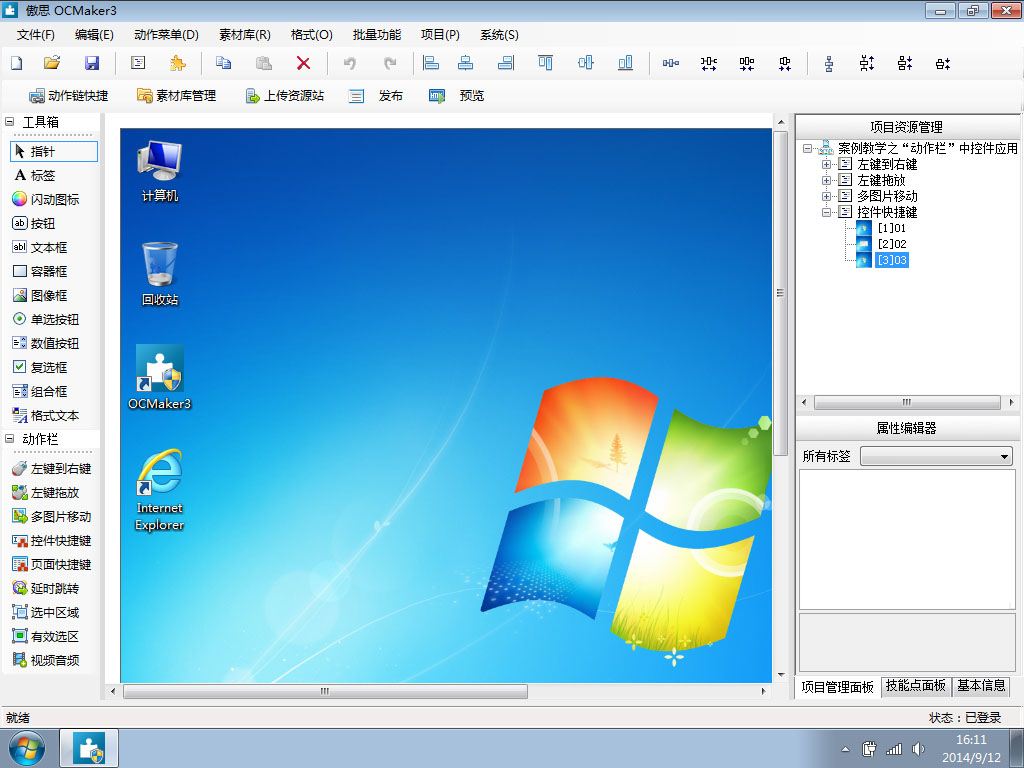Select the 指针 pointer tool

(54, 152)
